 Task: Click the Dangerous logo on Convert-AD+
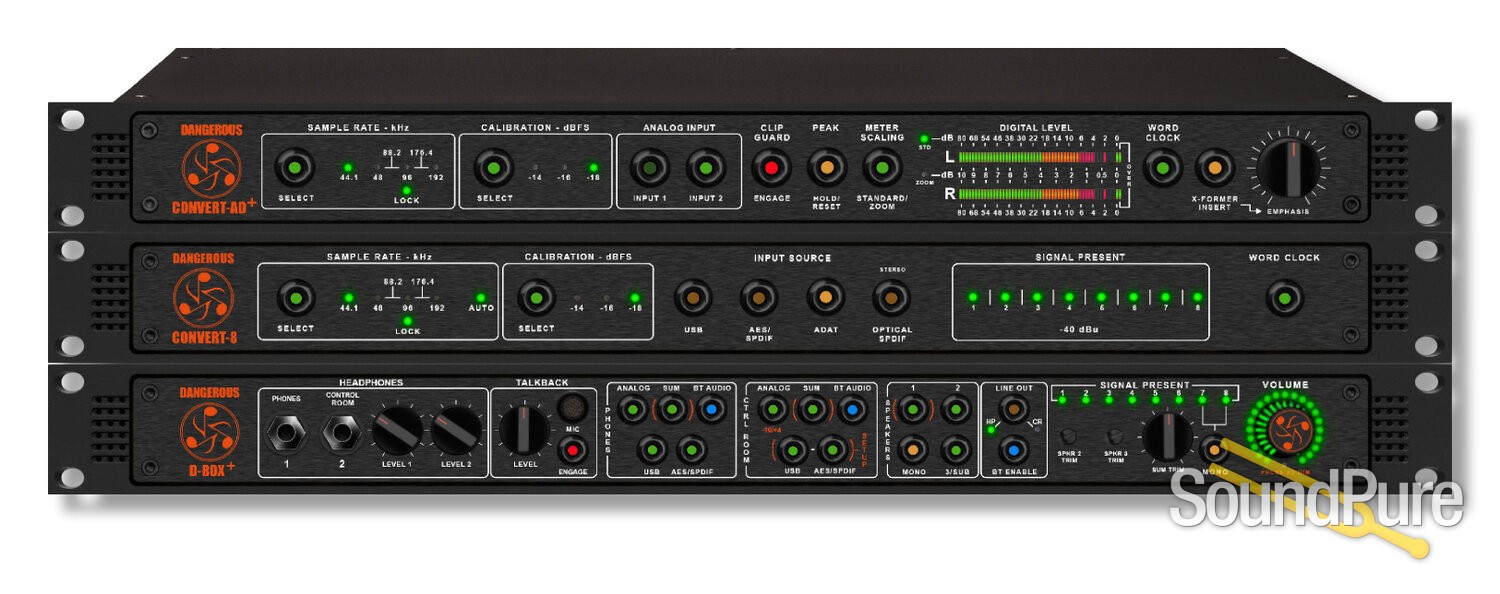(211, 168)
